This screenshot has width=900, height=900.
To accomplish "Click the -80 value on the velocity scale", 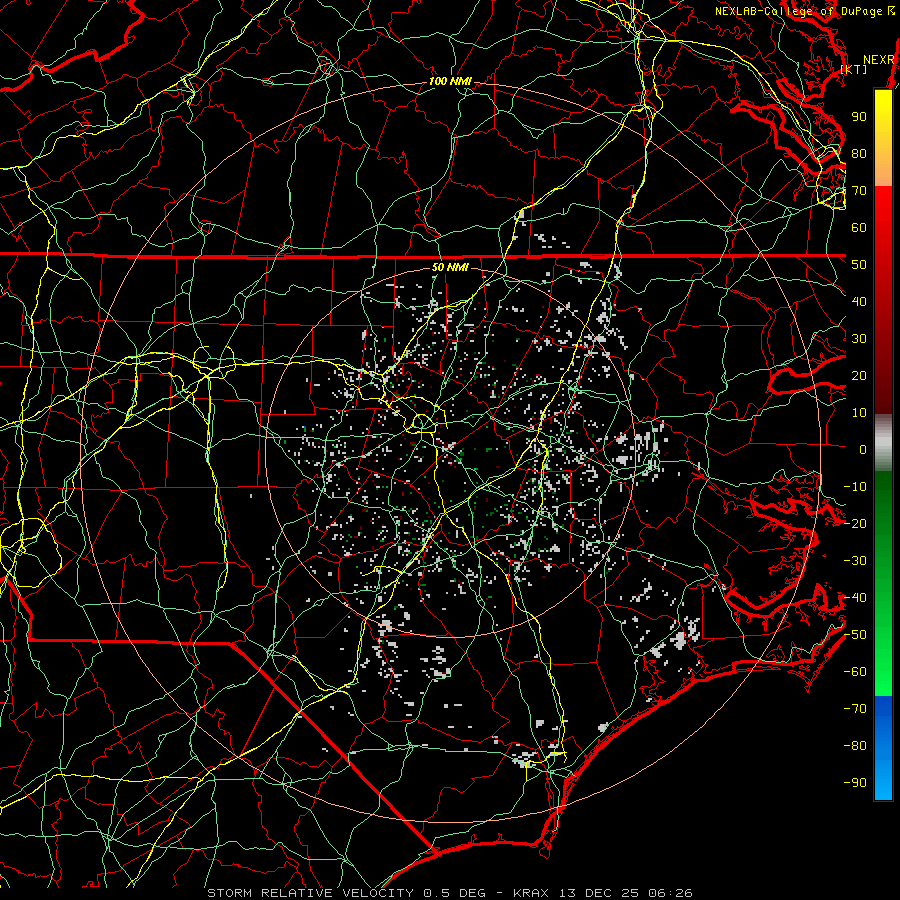I will point(855,746).
